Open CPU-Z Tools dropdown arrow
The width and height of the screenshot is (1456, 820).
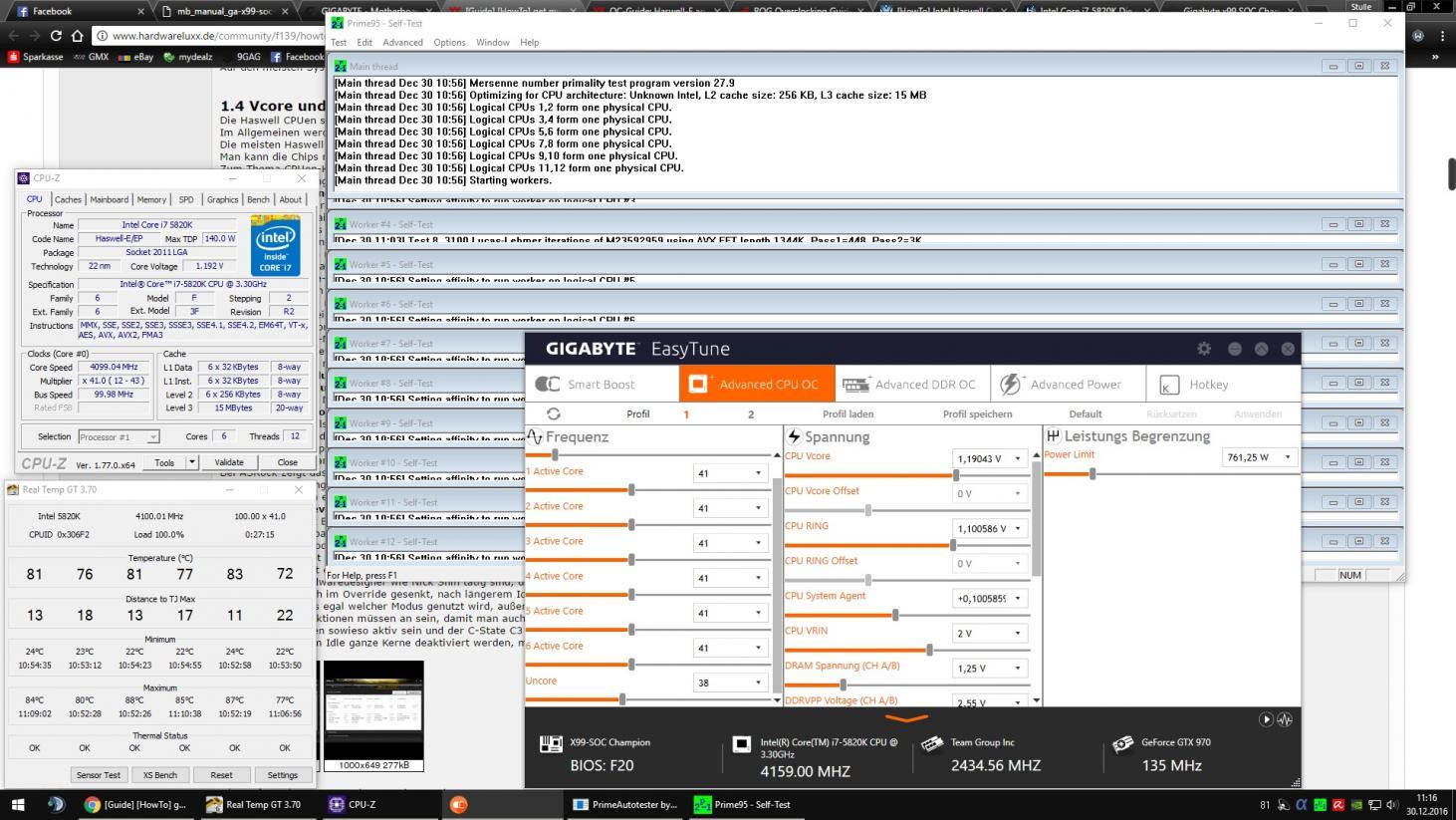191,462
